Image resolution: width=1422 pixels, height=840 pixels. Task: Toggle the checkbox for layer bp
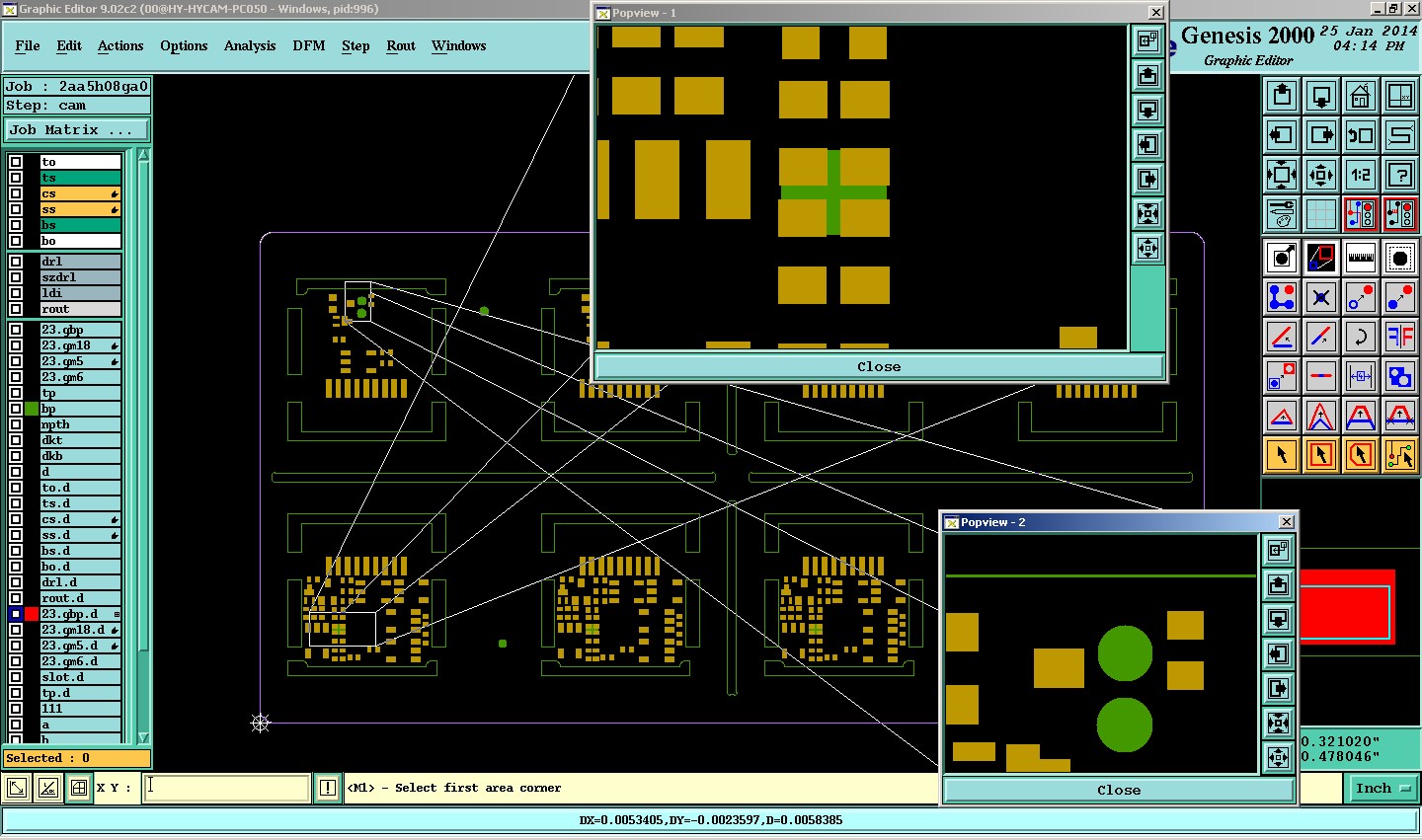click(16, 409)
